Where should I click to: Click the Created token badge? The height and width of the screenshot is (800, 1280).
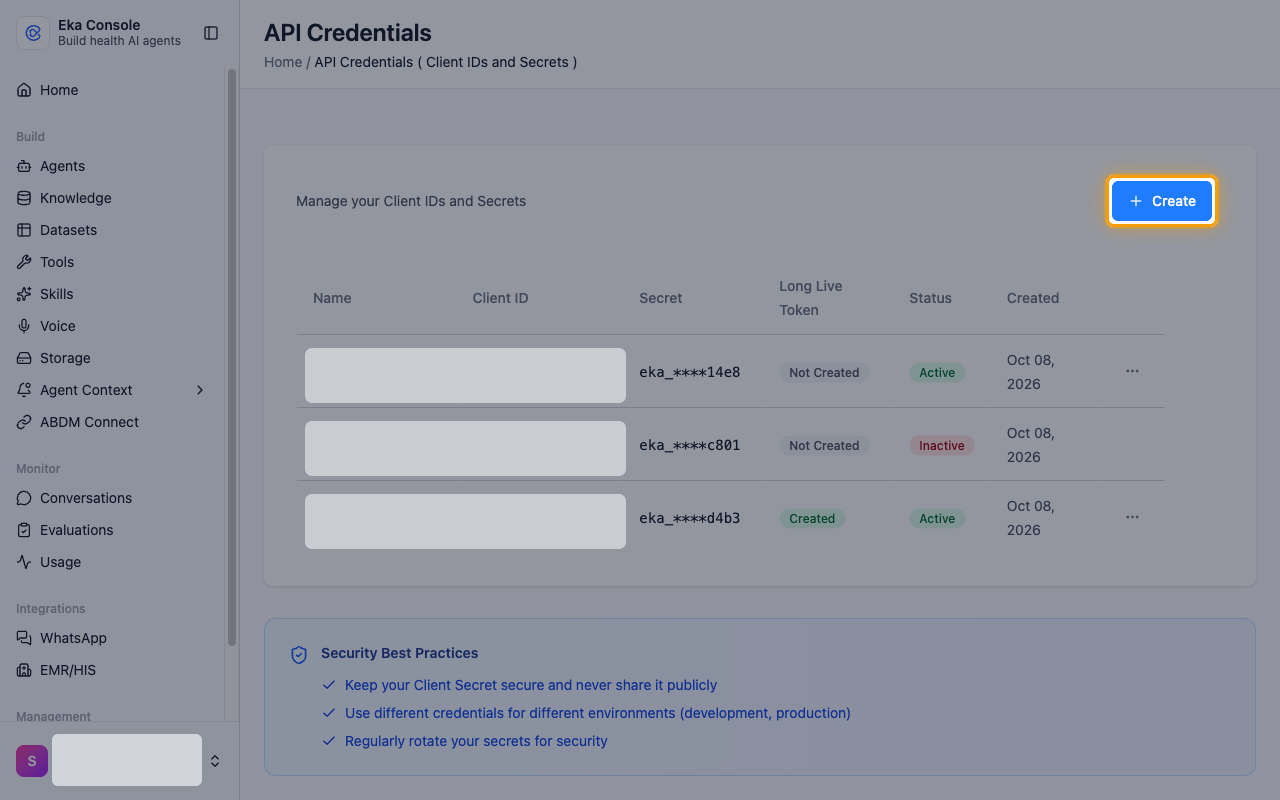tap(812, 518)
